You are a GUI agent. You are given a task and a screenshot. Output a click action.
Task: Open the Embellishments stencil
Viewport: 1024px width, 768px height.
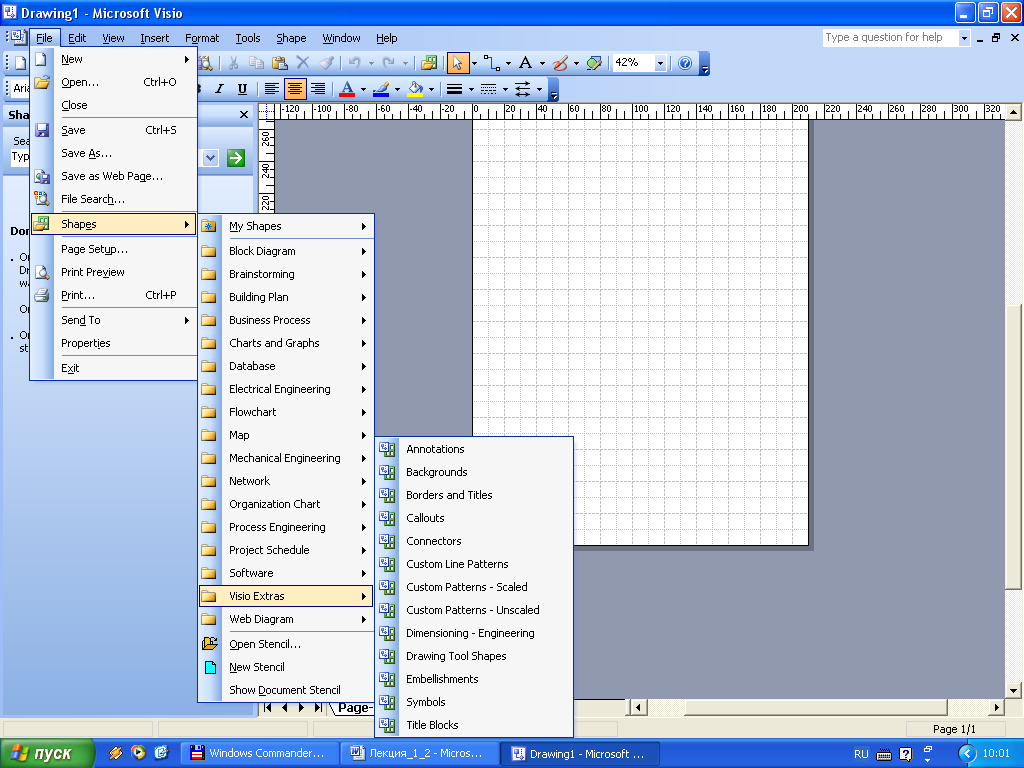pyautogui.click(x=474, y=679)
